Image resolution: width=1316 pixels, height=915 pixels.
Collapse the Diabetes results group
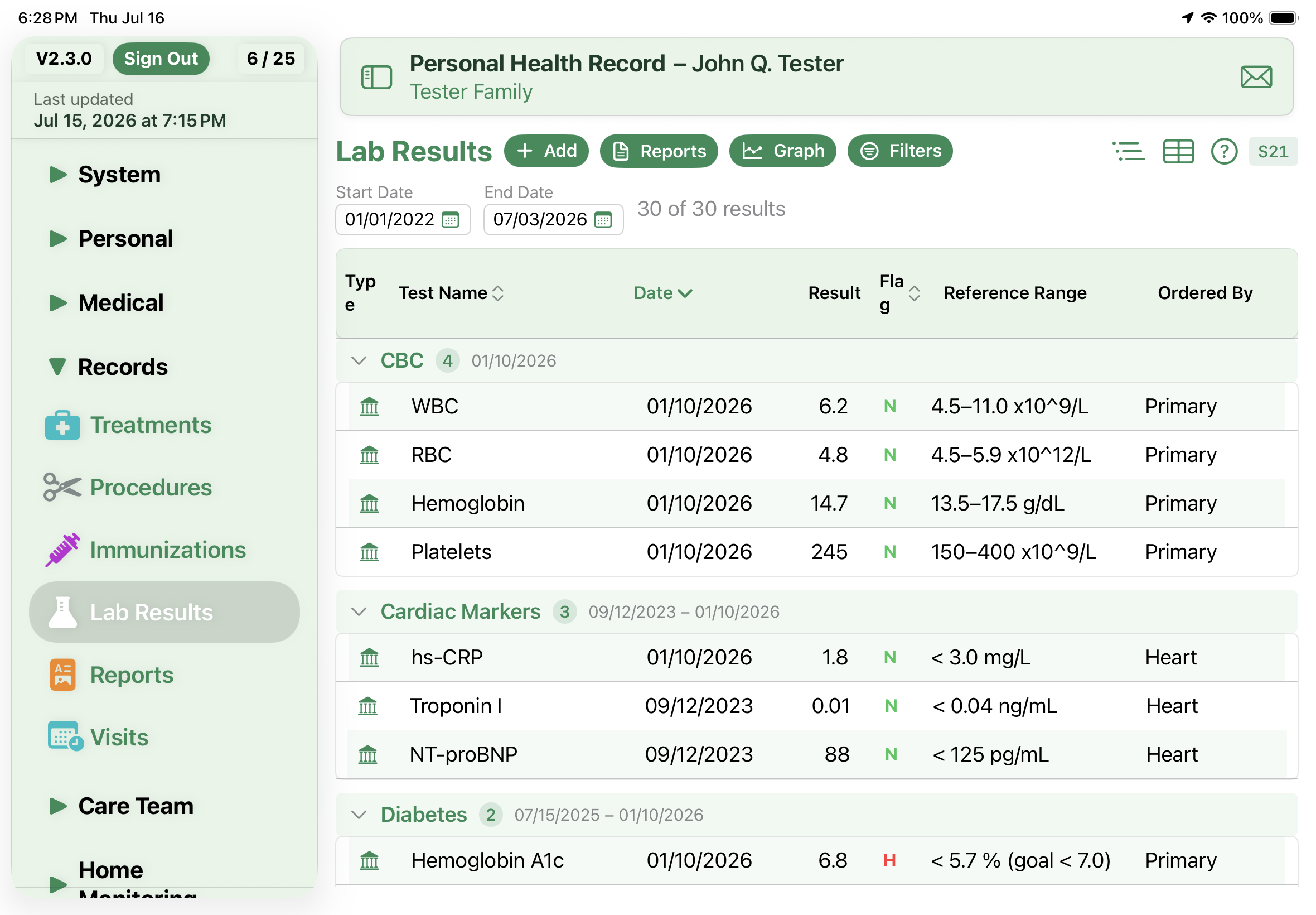[x=359, y=815]
